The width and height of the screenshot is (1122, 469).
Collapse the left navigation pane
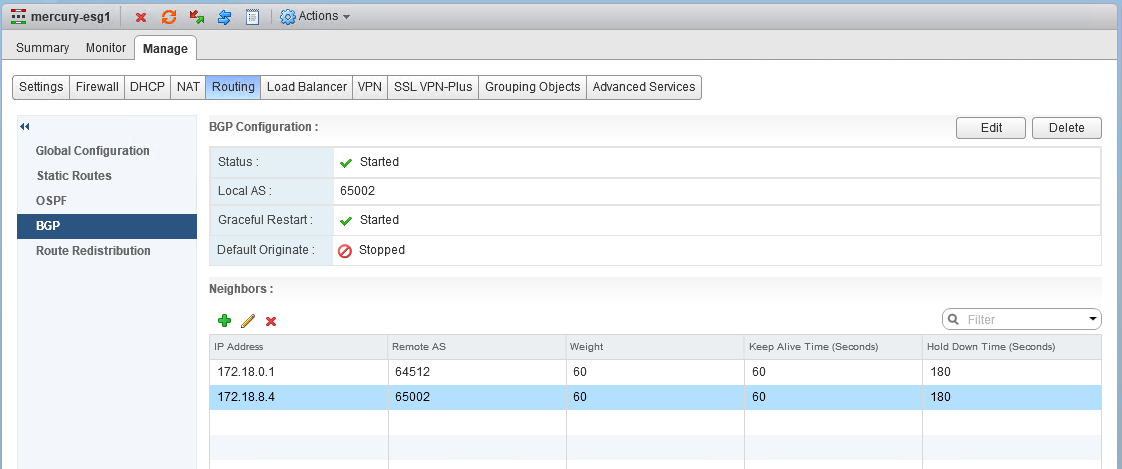pyautogui.click(x=25, y=127)
